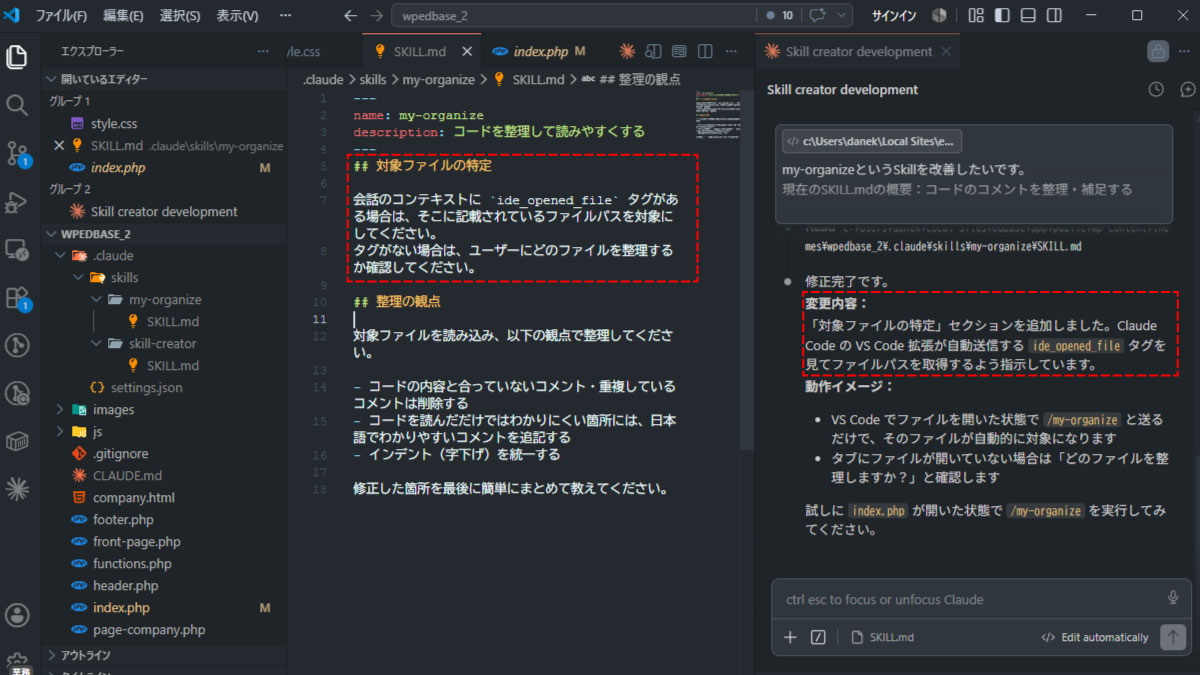Click the wpedbase_2 command center search box
The image size is (1200, 675).
tap(573, 15)
